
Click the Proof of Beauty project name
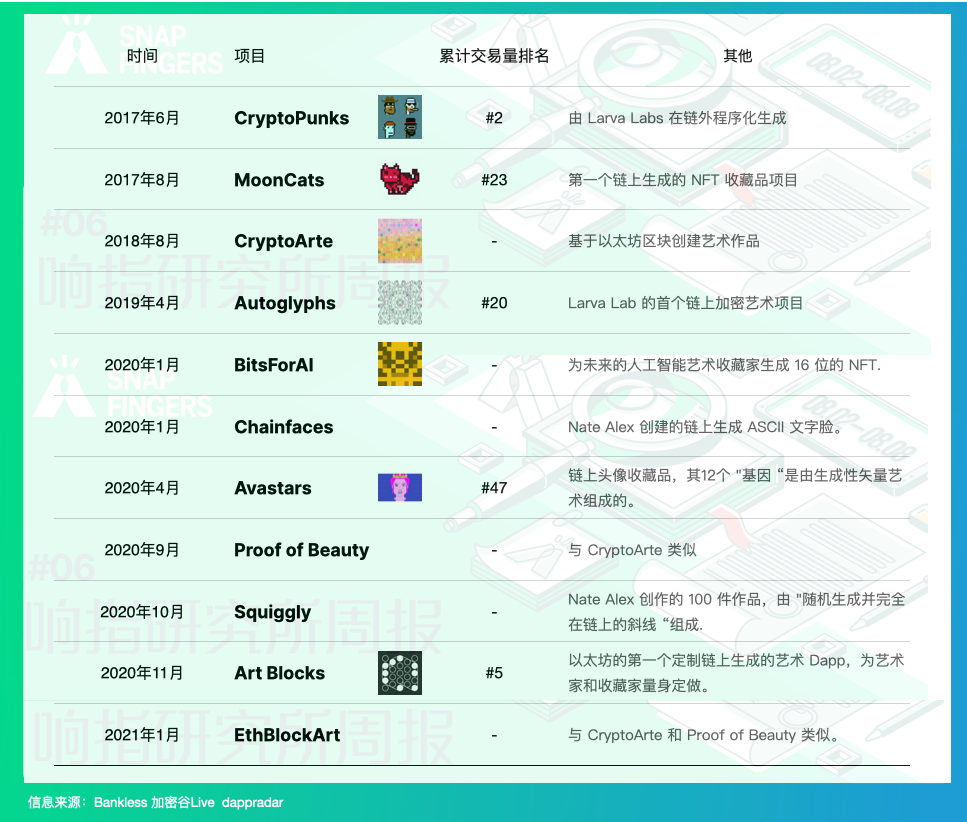pyautogui.click(x=302, y=549)
